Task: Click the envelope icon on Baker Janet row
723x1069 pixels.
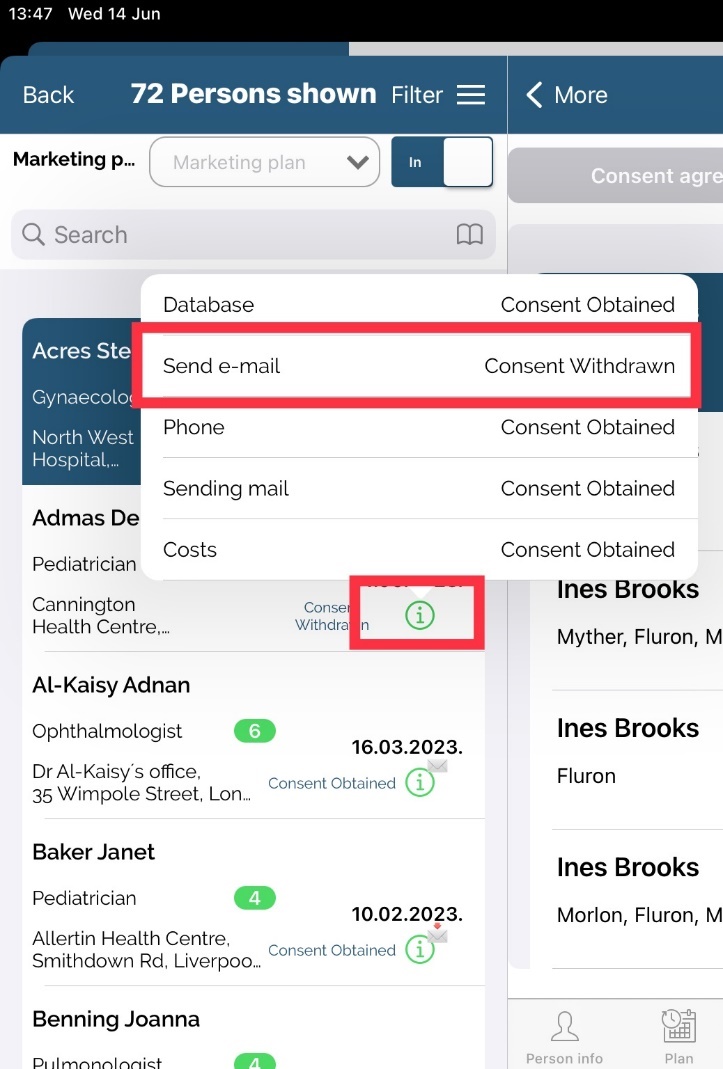Action: (437, 934)
